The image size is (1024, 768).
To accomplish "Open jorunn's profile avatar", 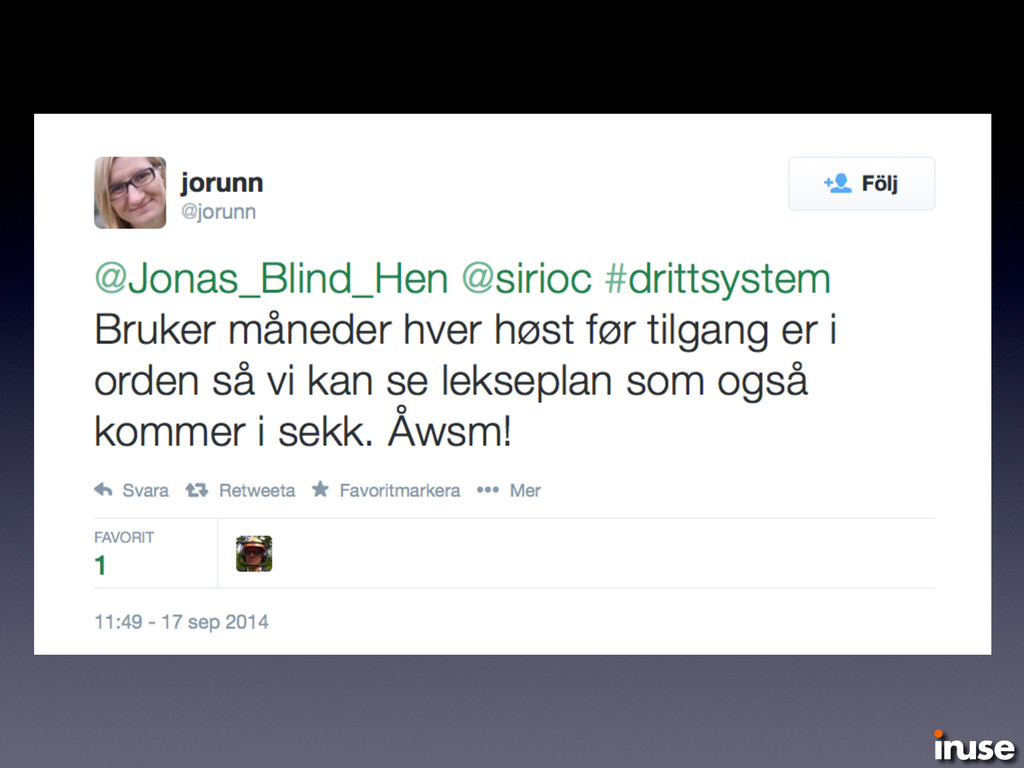I will [x=130, y=193].
